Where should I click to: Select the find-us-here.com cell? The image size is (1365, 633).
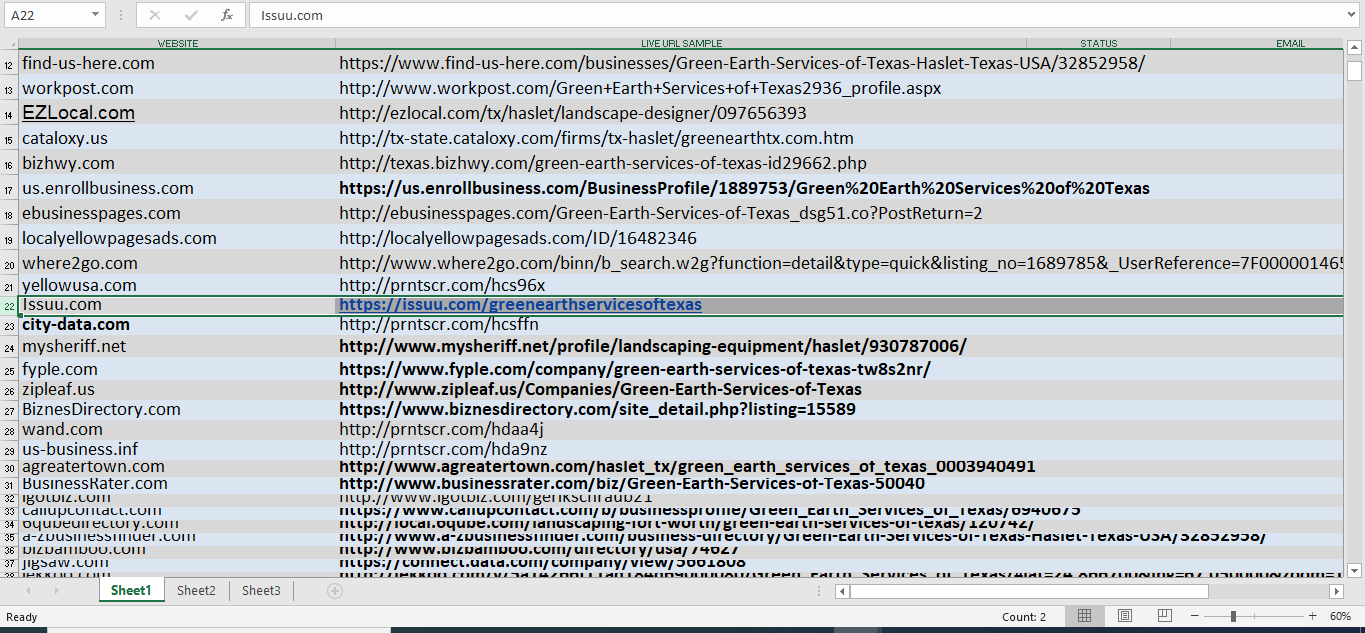click(x=177, y=63)
